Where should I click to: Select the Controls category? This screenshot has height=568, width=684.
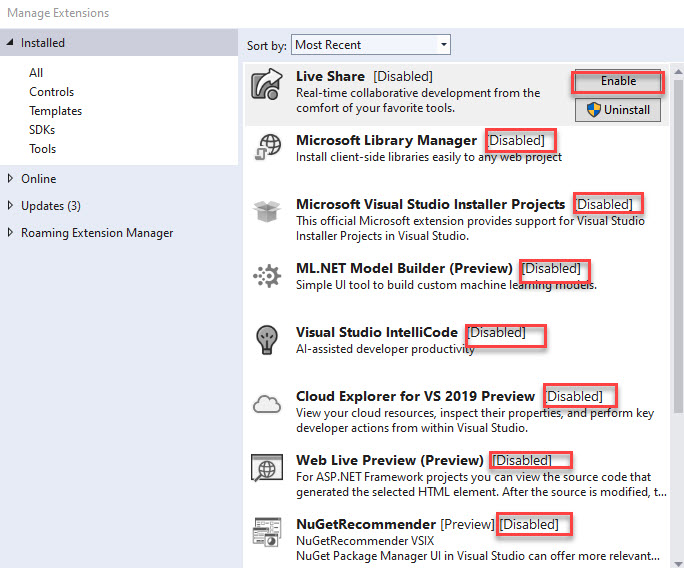click(51, 92)
